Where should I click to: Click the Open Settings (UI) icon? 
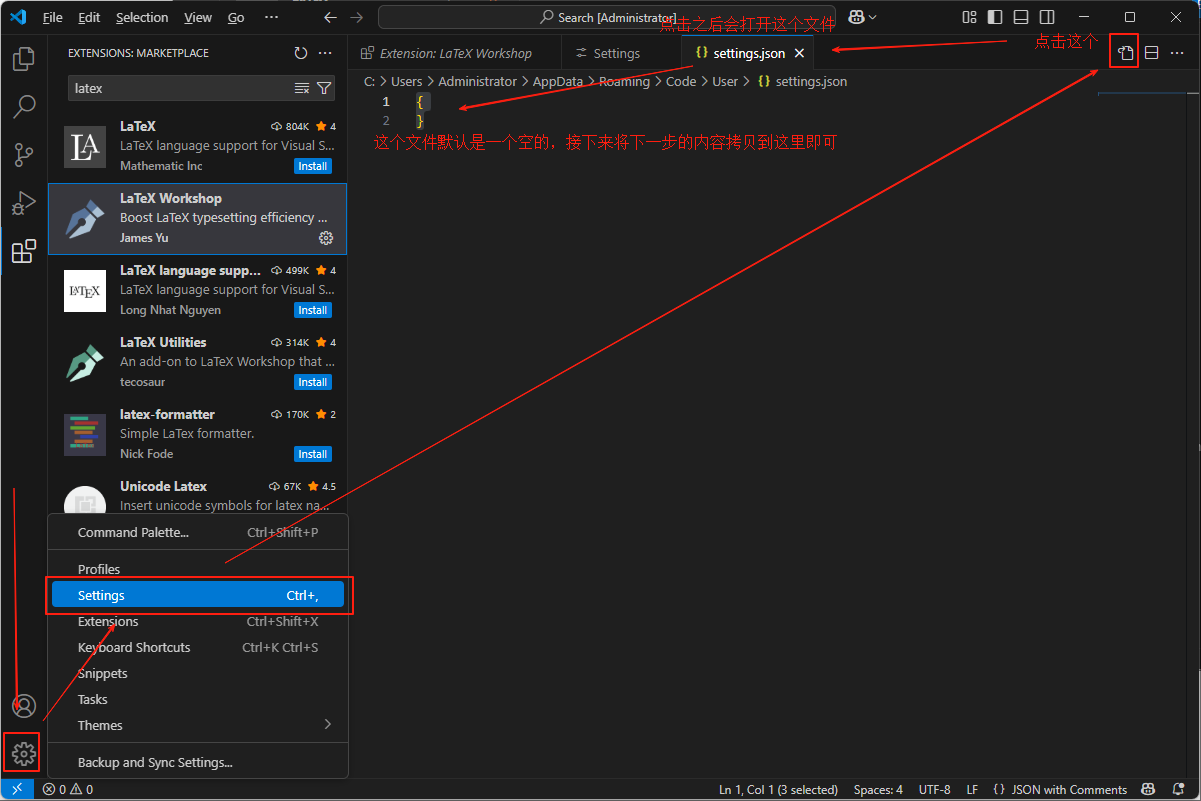point(1125,53)
